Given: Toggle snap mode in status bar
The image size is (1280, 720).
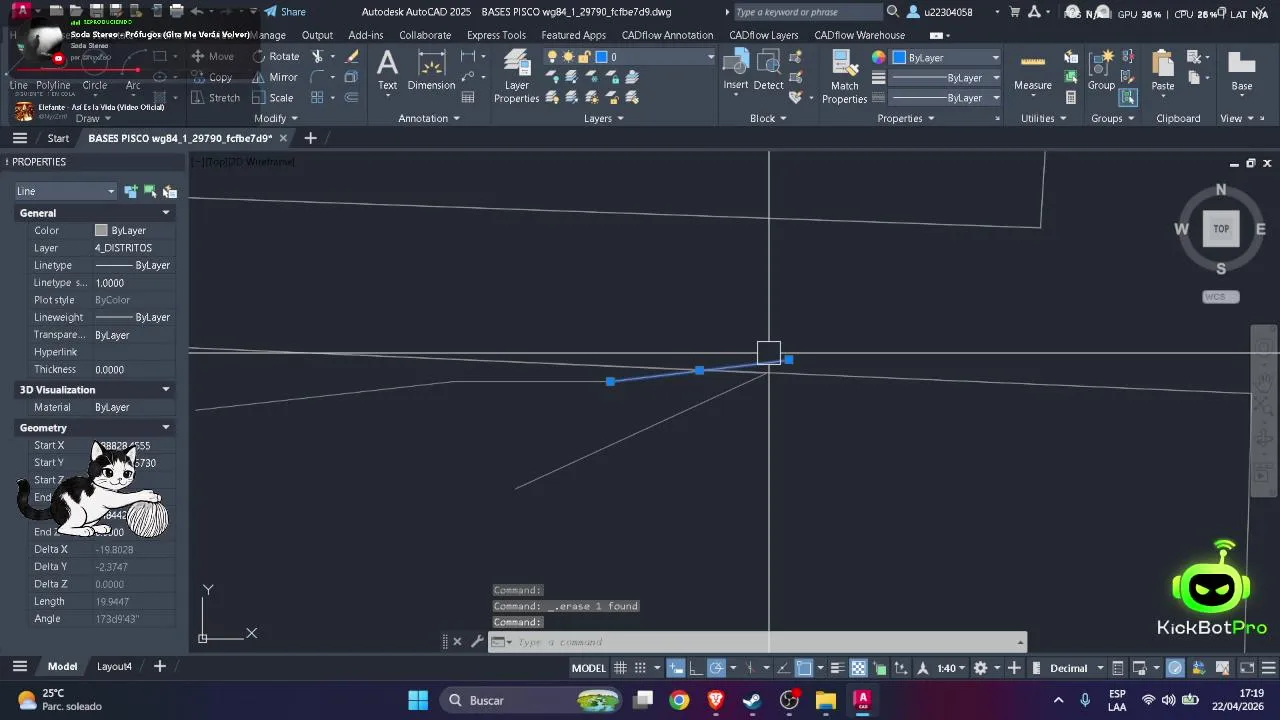Looking at the screenshot, I should pos(640,668).
